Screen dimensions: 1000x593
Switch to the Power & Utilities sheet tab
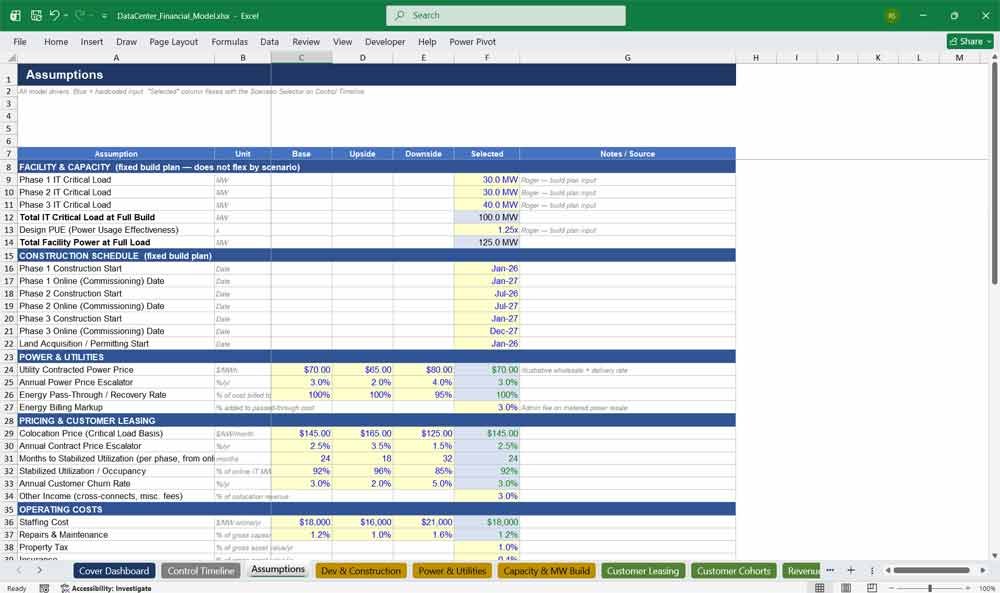tap(452, 571)
